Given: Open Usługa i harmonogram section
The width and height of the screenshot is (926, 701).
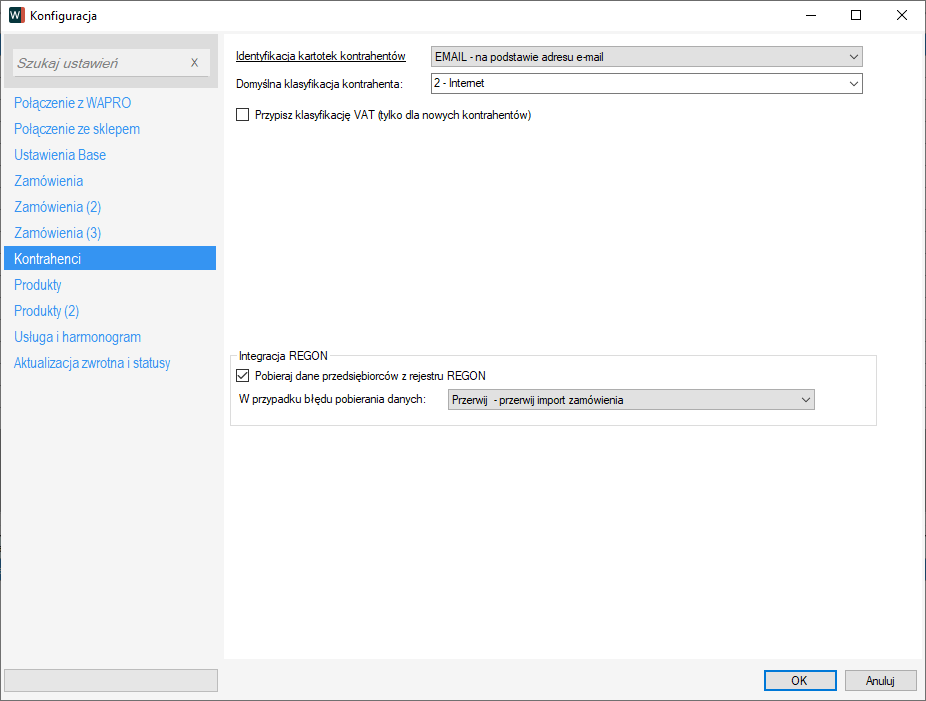Looking at the screenshot, I should coord(77,337).
